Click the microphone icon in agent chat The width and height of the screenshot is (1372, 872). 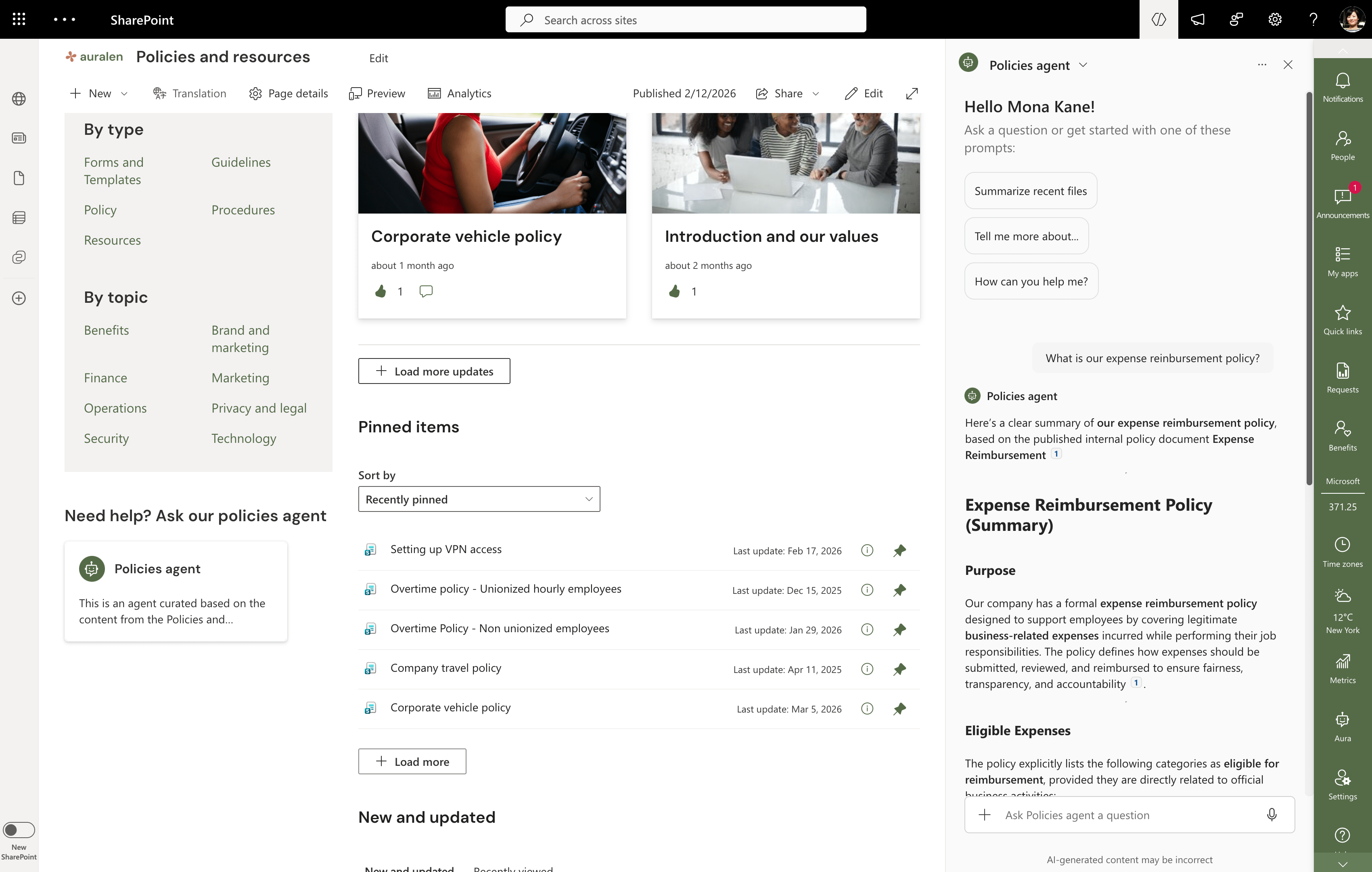point(1271,814)
